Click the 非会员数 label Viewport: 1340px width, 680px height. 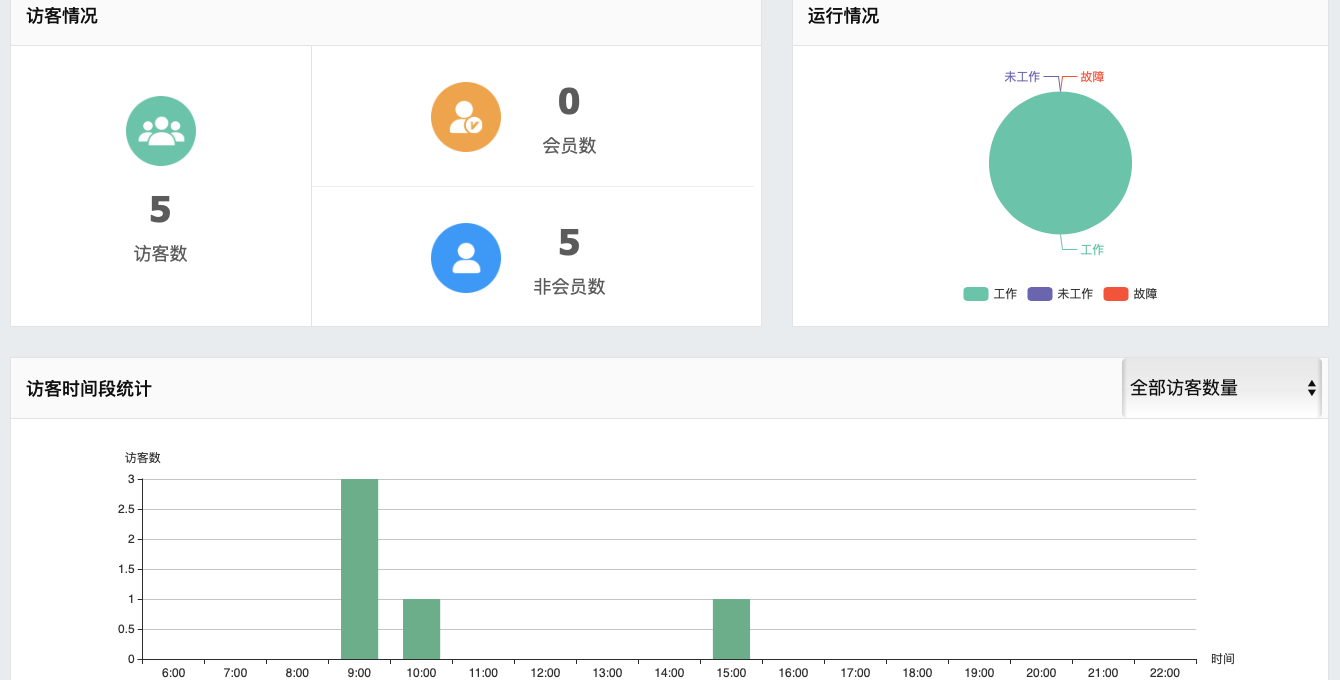click(x=569, y=286)
